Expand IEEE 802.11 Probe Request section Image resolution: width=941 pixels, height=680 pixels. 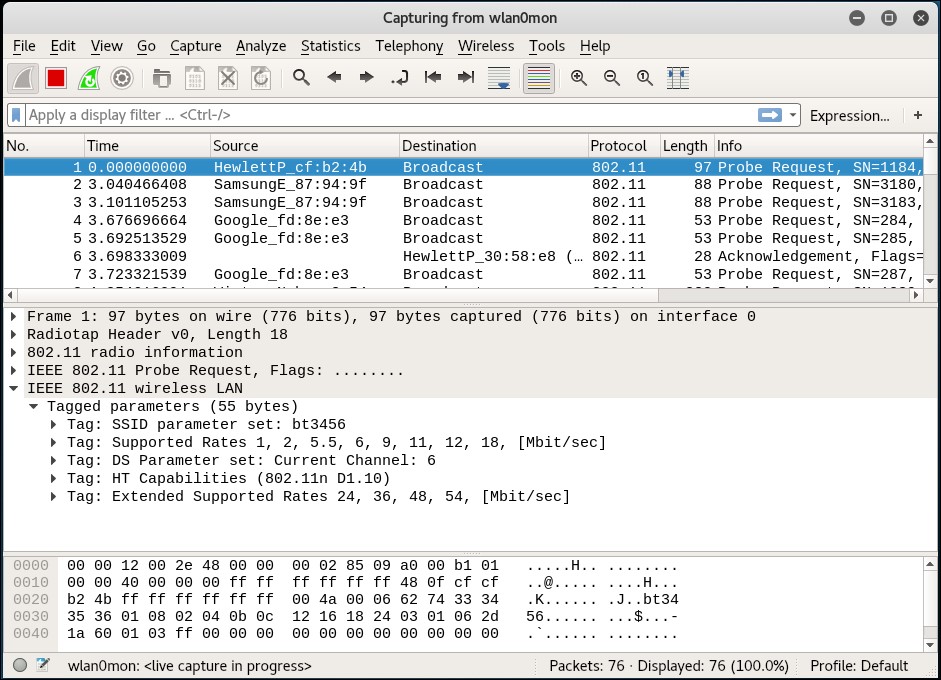(x=14, y=370)
